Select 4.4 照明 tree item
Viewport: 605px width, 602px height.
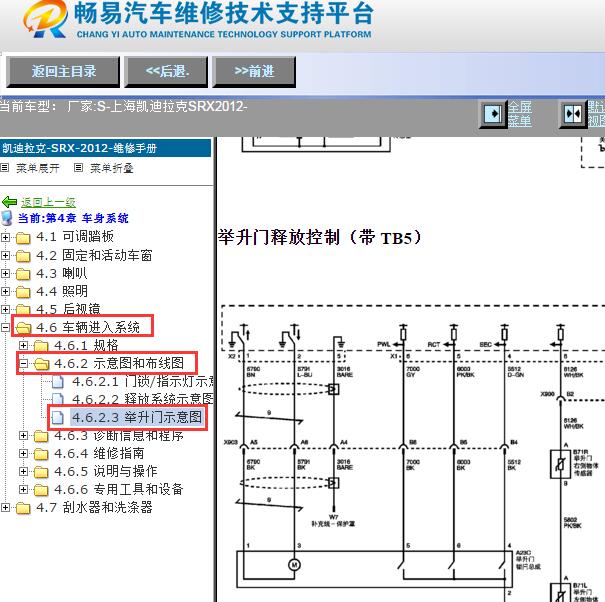pyautogui.click(x=62, y=291)
